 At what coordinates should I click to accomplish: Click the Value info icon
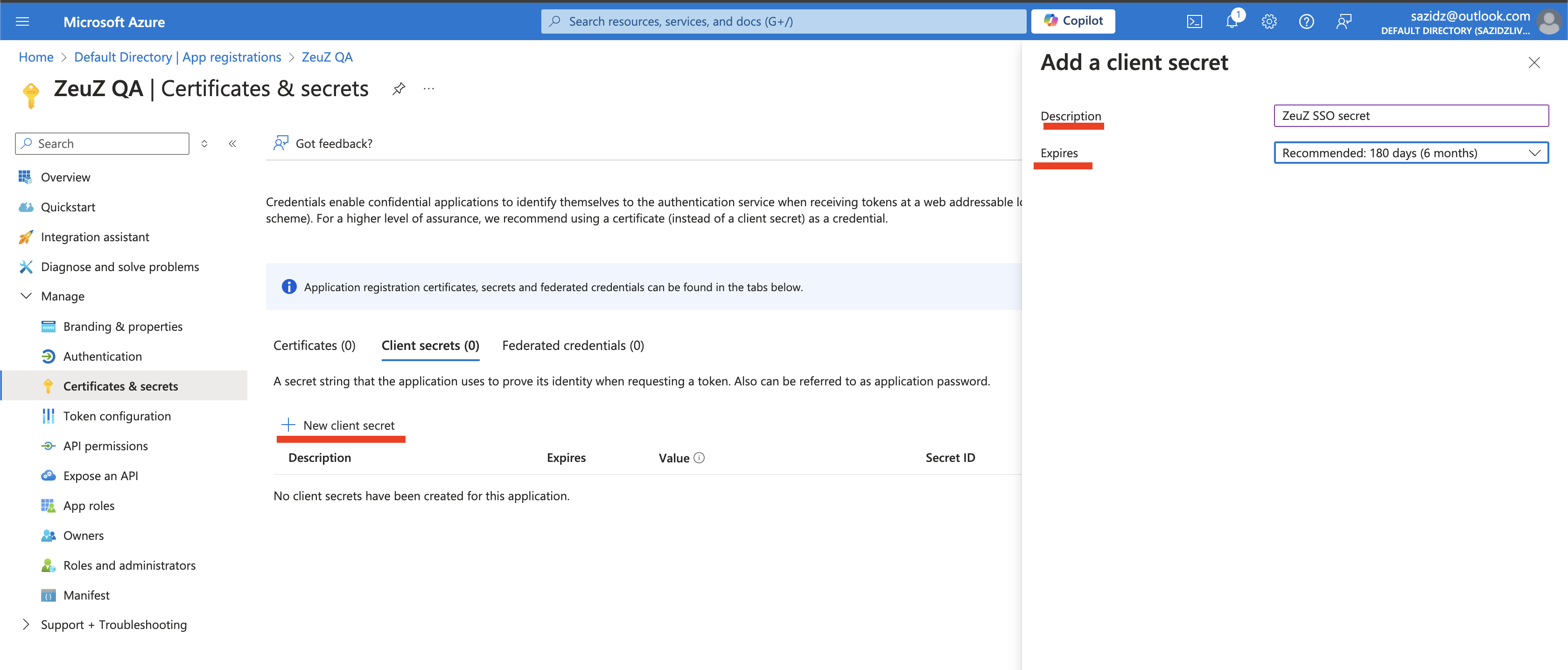700,458
